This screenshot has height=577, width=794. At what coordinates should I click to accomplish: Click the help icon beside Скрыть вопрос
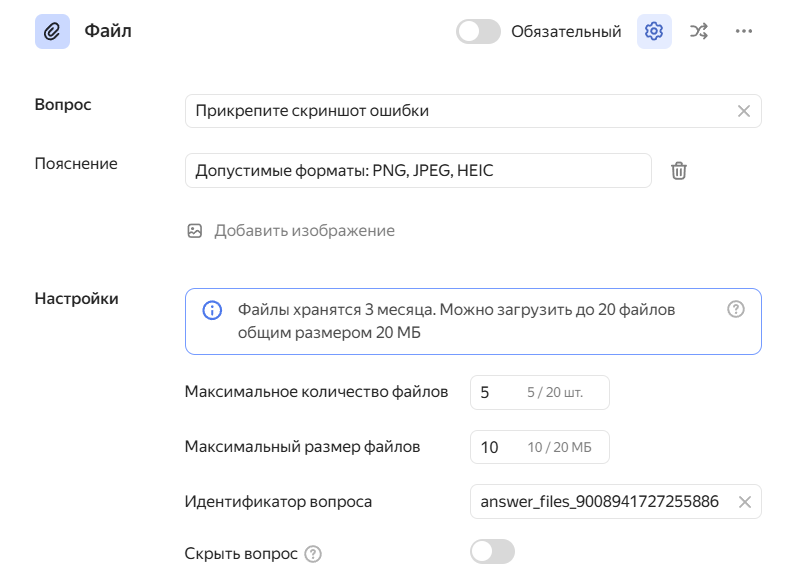(x=313, y=553)
